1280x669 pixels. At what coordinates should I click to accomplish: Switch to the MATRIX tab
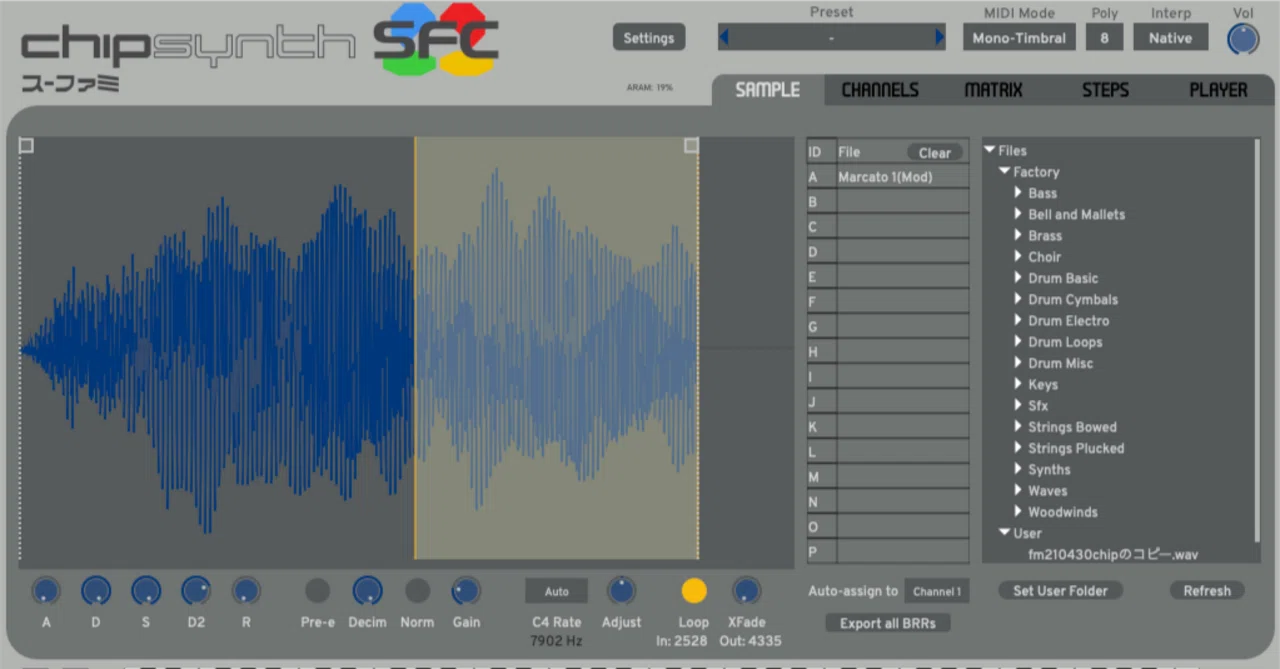(993, 90)
